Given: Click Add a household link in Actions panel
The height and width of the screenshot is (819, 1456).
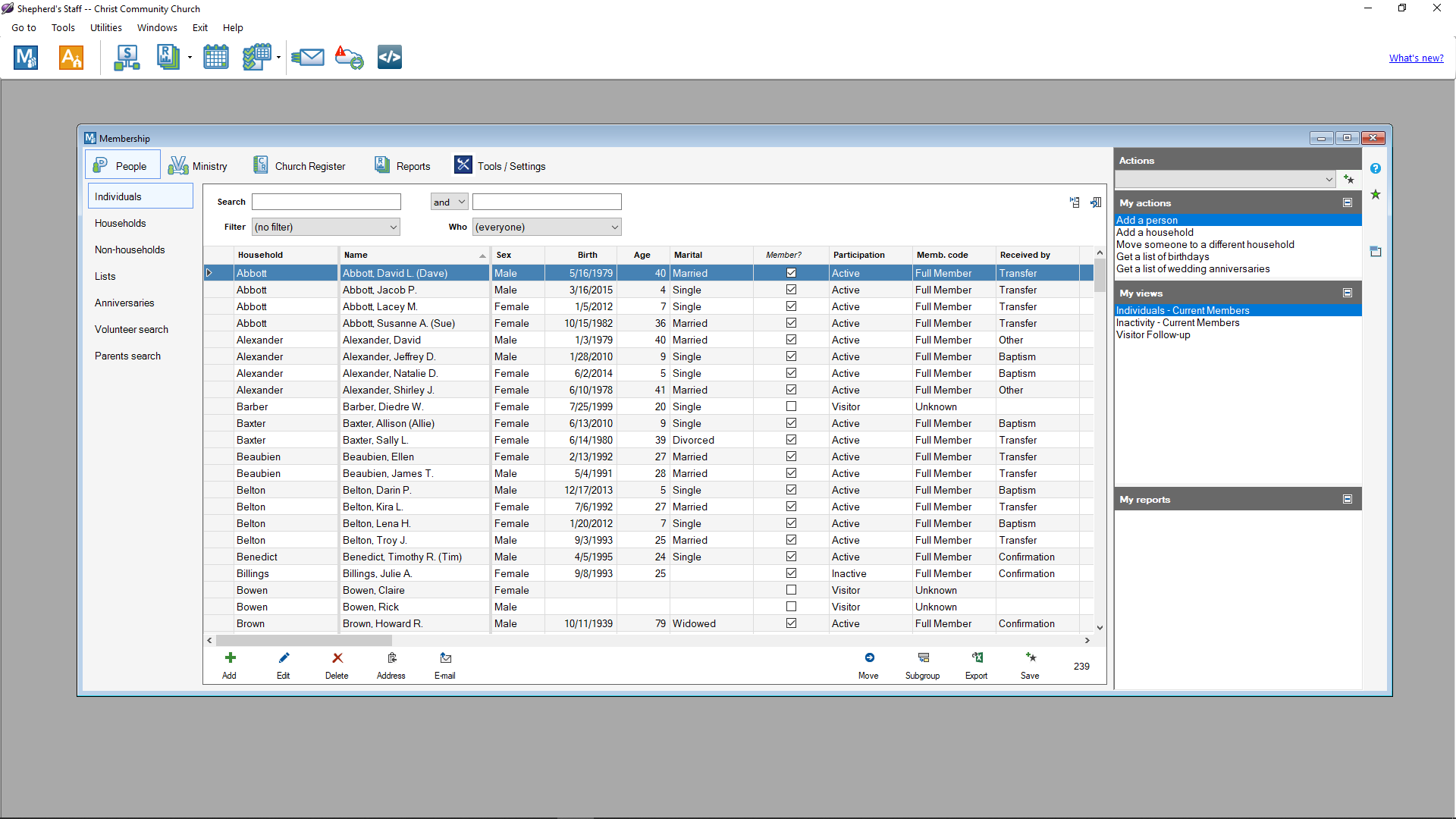Looking at the screenshot, I should [x=1154, y=232].
